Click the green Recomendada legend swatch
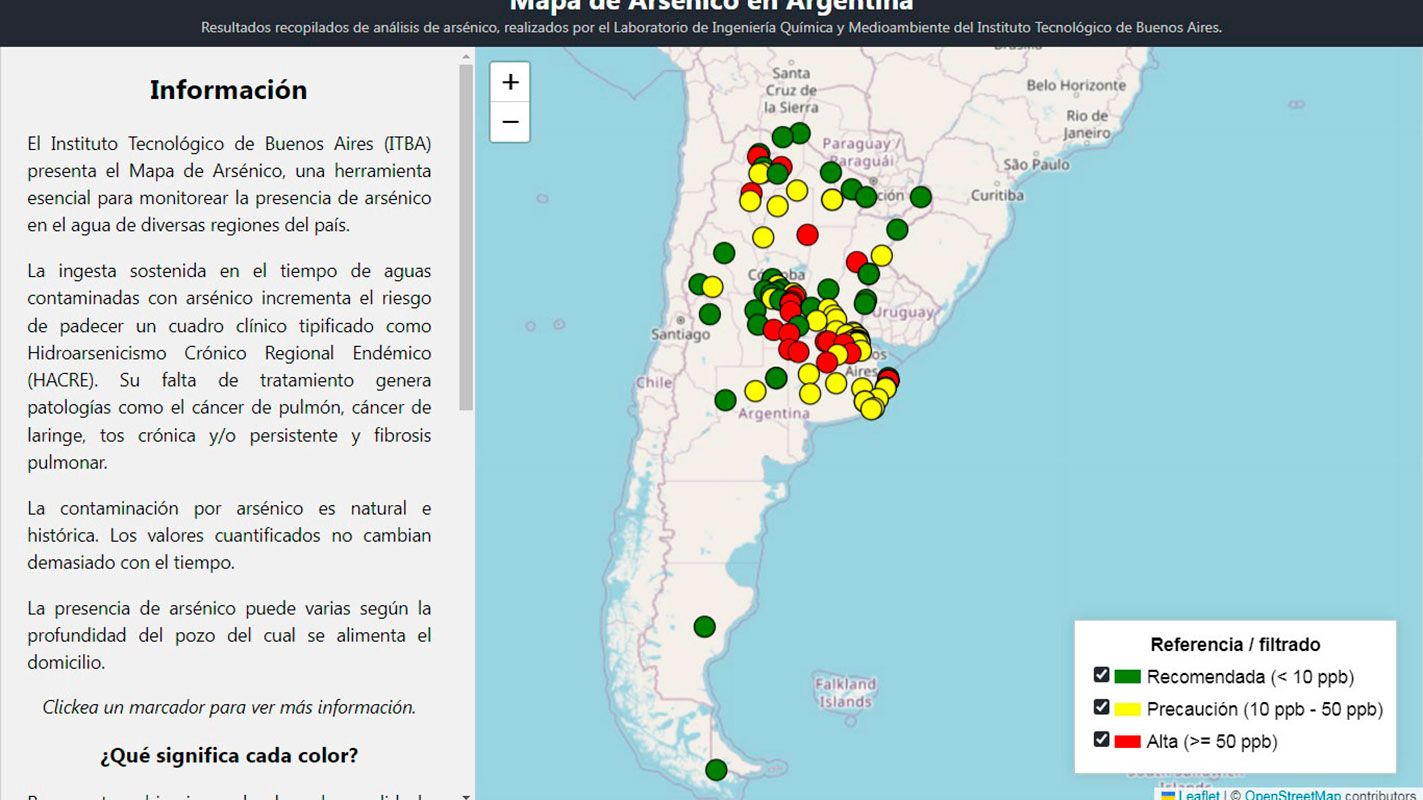 tap(1127, 677)
